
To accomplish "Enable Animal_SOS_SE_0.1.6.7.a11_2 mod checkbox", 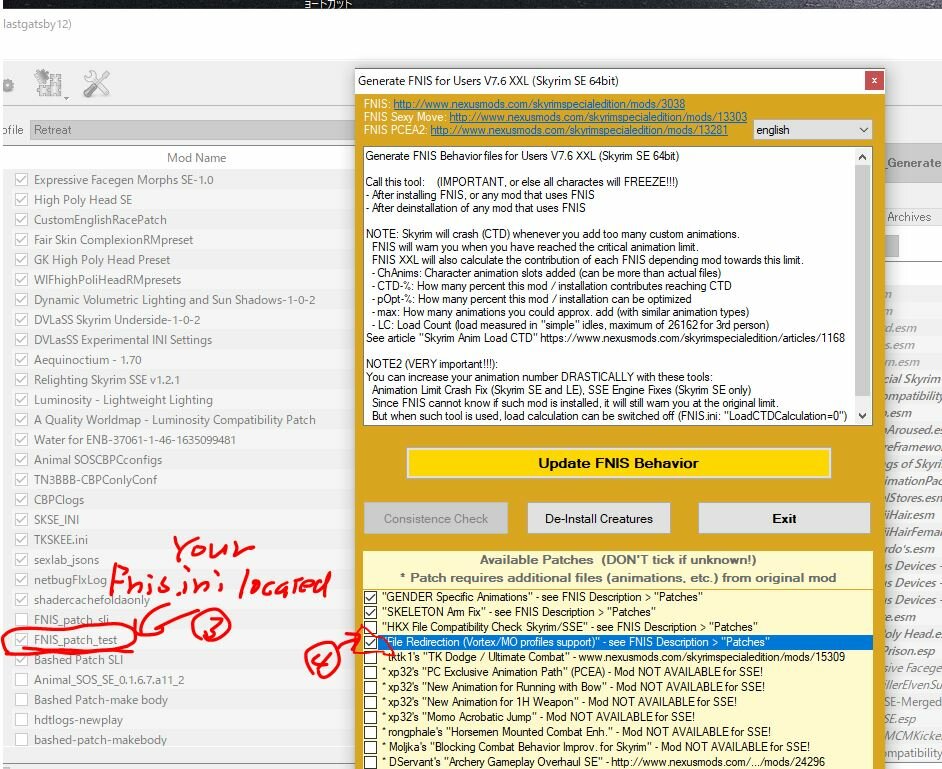I will point(21,679).
